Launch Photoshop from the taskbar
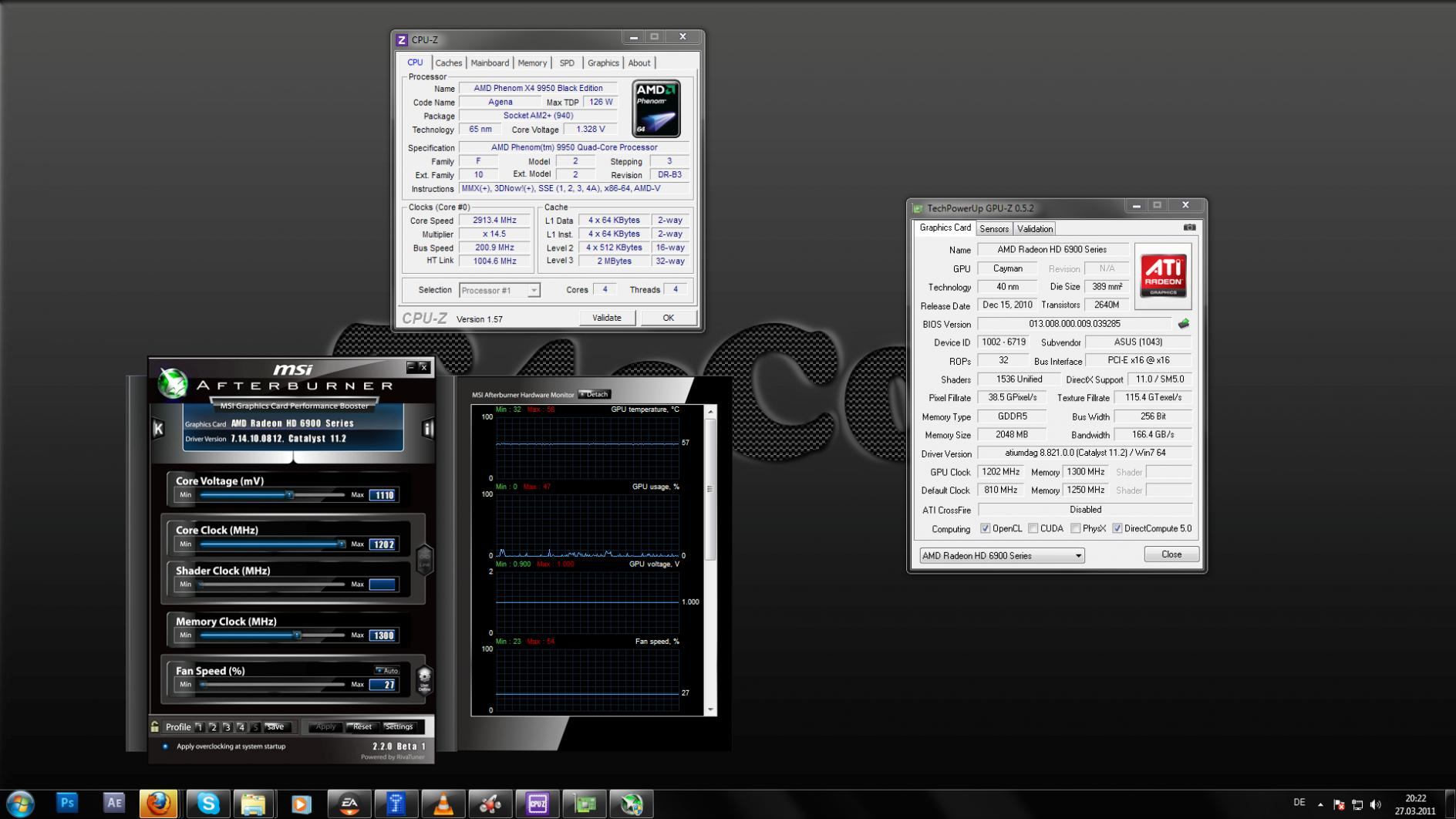1456x819 pixels. [67, 804]
